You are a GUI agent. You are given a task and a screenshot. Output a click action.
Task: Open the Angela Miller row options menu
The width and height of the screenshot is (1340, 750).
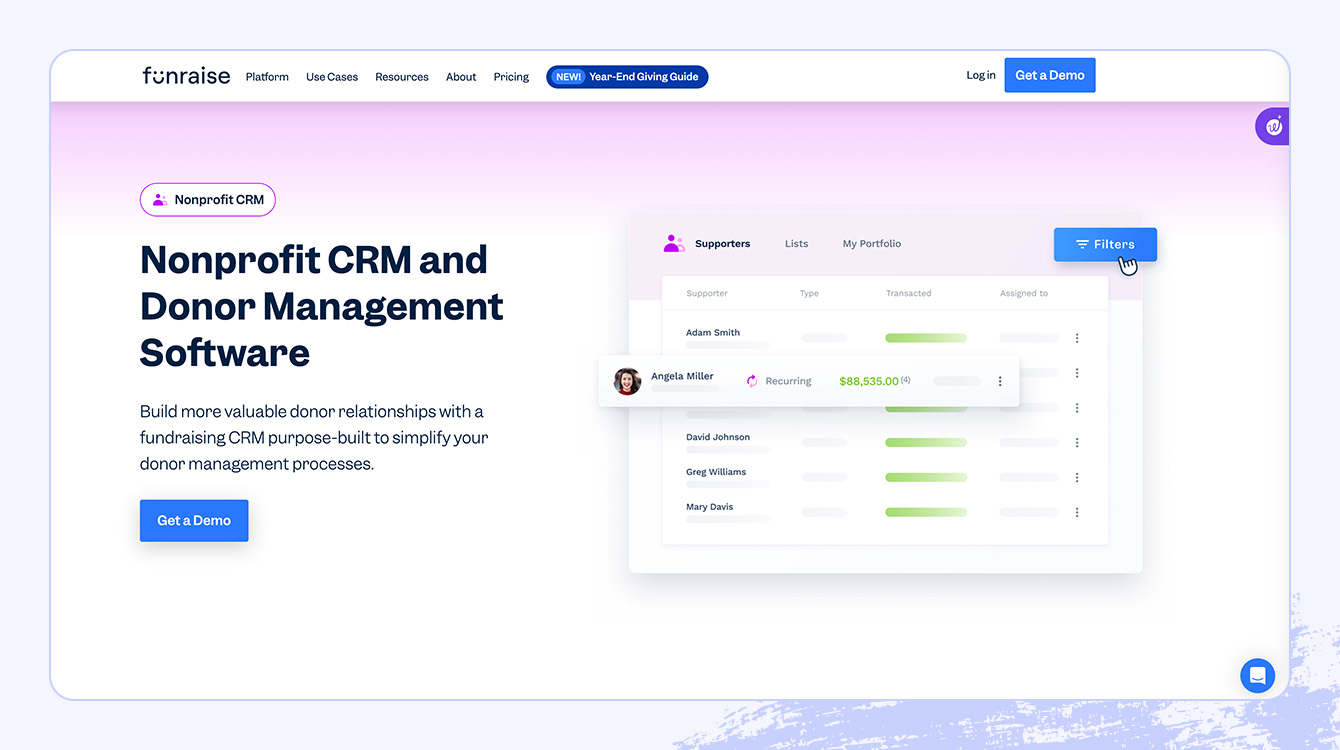tap(1000, 381)
